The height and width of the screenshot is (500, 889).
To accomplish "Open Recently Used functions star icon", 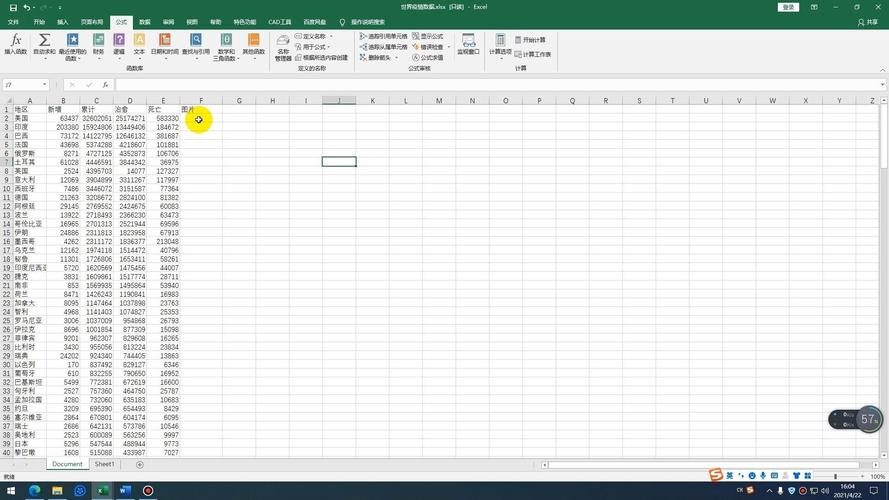I will 73,40.
